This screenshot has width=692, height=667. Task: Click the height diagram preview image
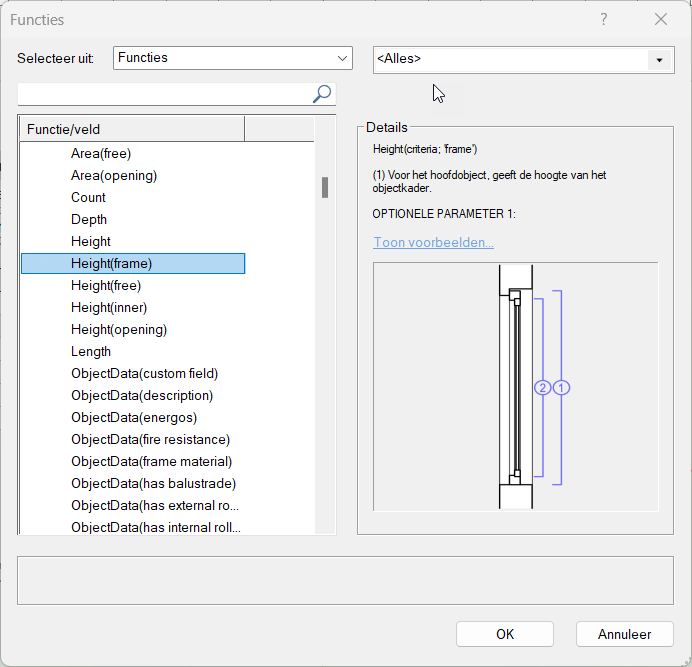[x=515, y=386]
